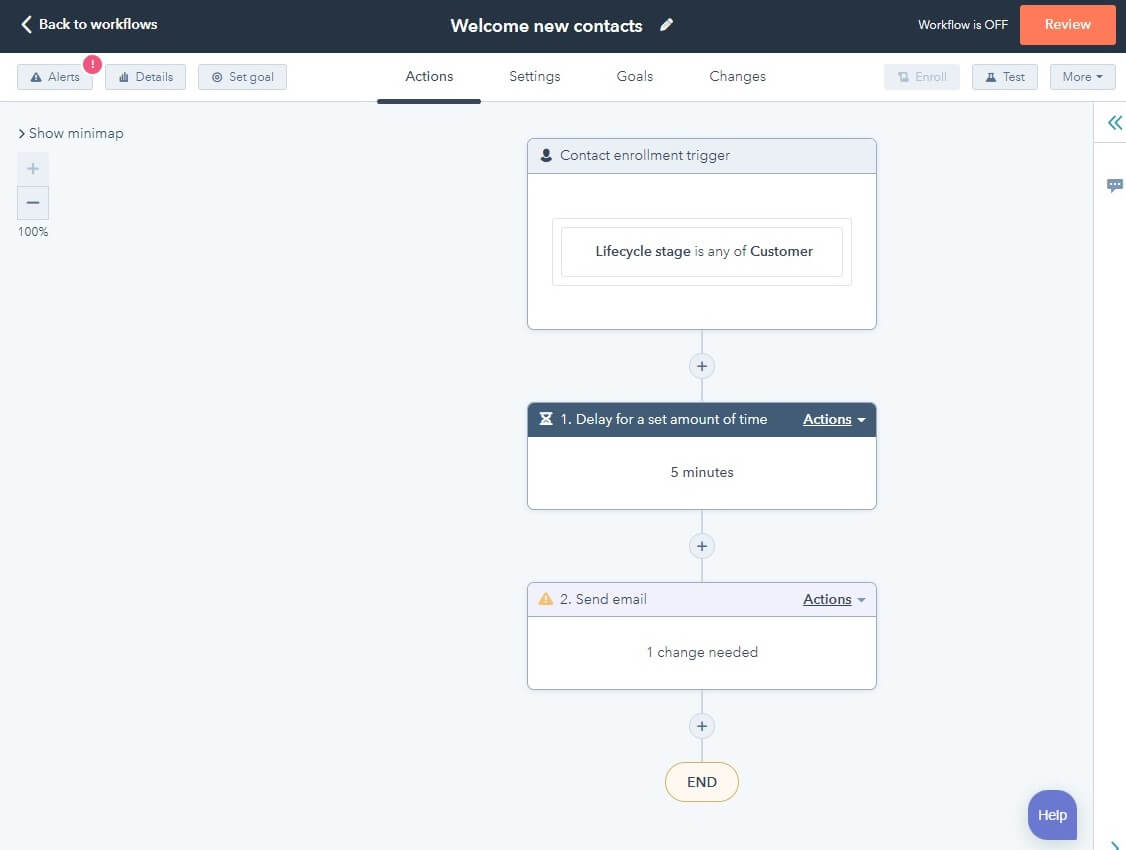
Task: Open the Changes tab
Action: click(x=737, y=76)
